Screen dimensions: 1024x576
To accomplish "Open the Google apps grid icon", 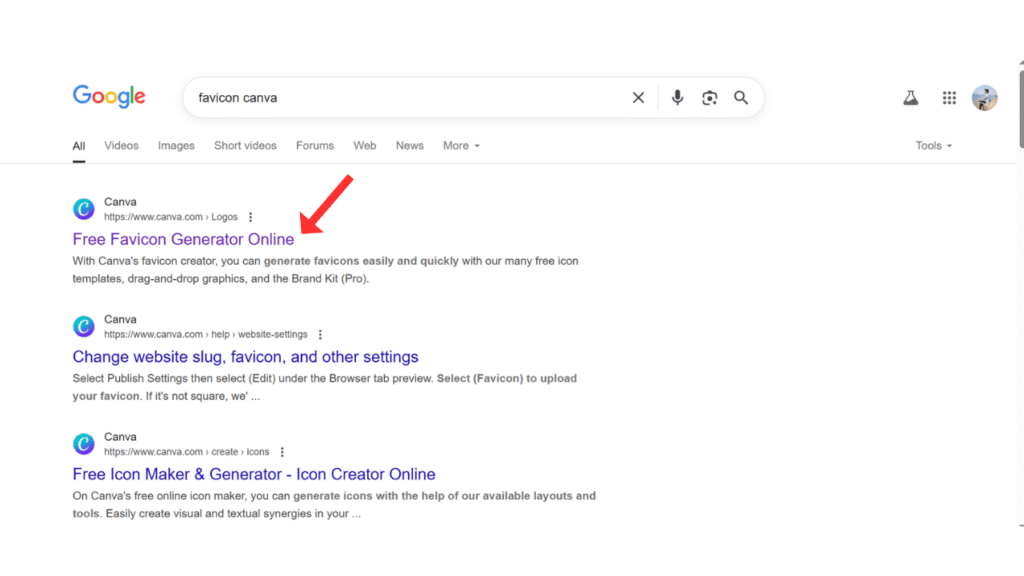I will click(949, 97).
